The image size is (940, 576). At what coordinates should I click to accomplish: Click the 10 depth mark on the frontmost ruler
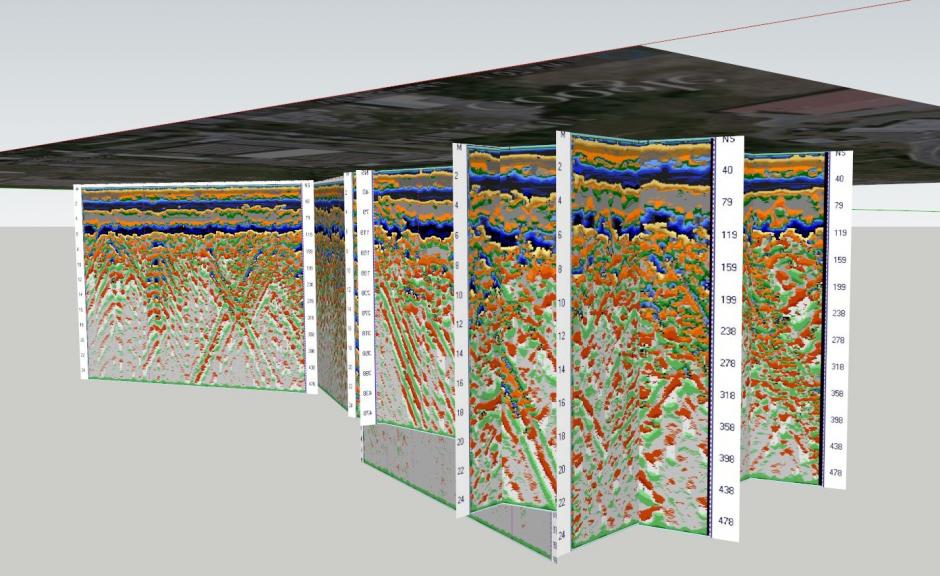pos(561,303)
